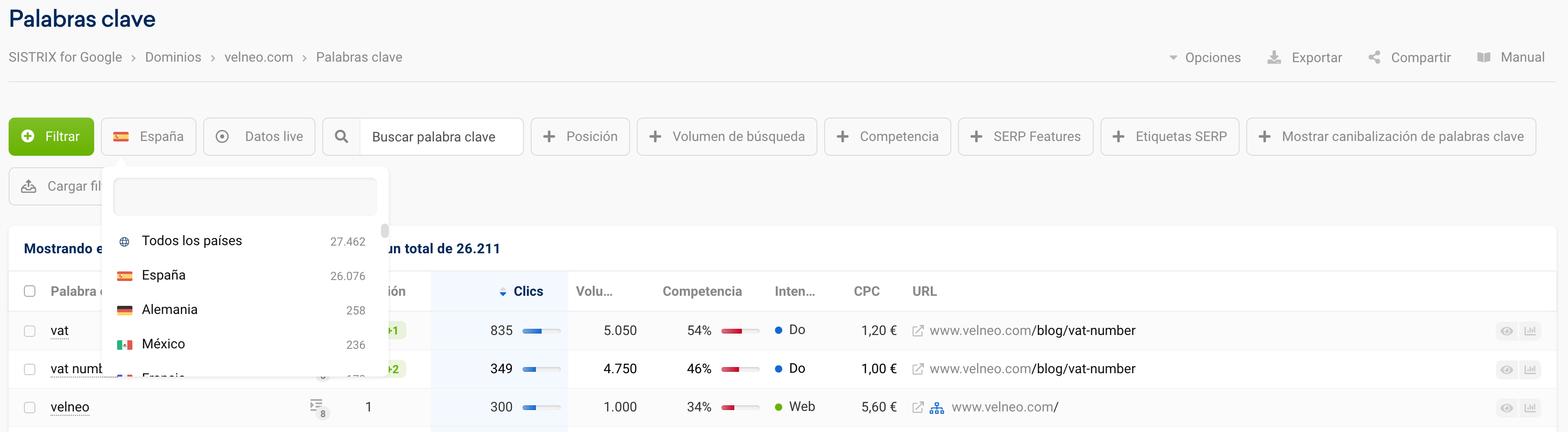The width and height of the screenshot is (1568, 432).
Task: Focus the country search field in dropdown
Action: point(245,196)
